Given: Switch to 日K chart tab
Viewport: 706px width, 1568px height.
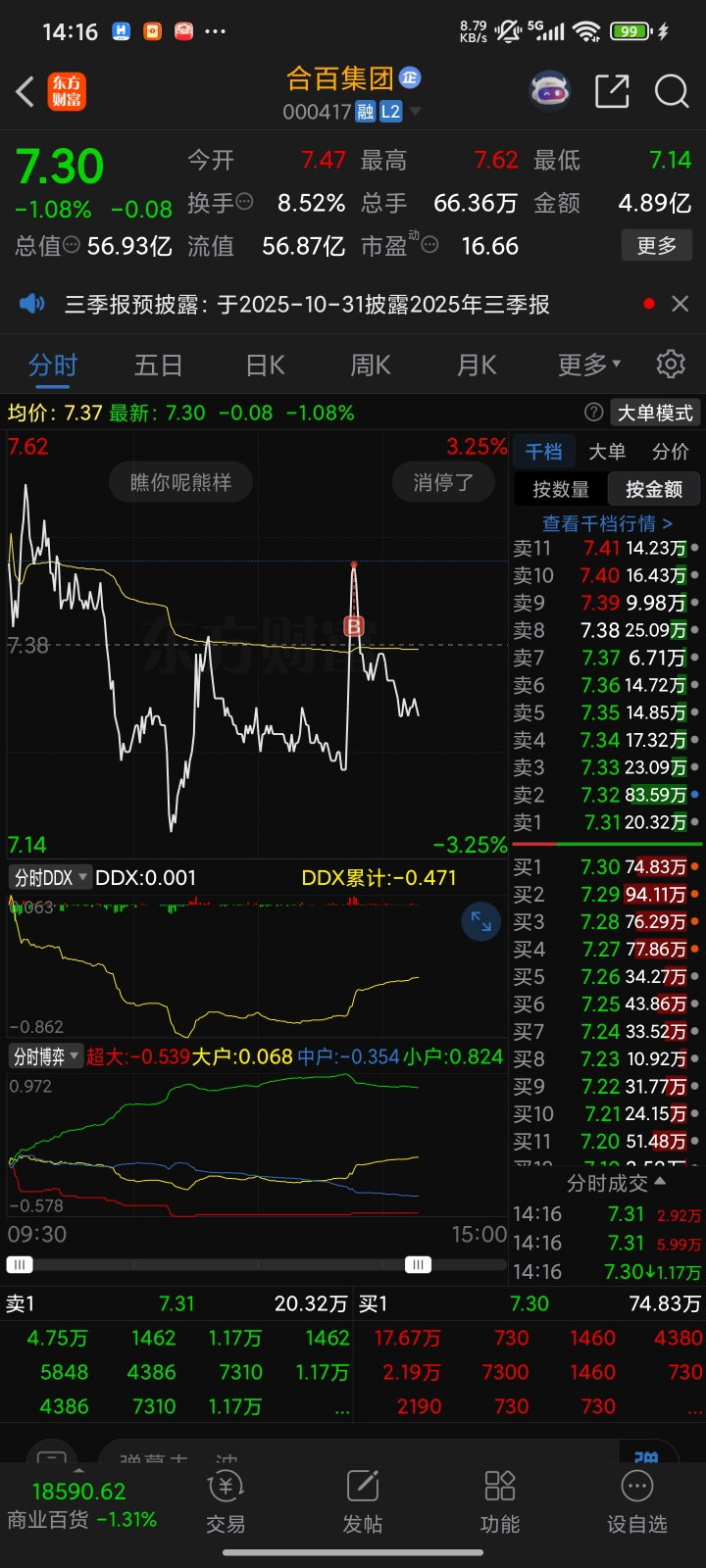Looking at the screenshot, I should (x=265, y=365).
